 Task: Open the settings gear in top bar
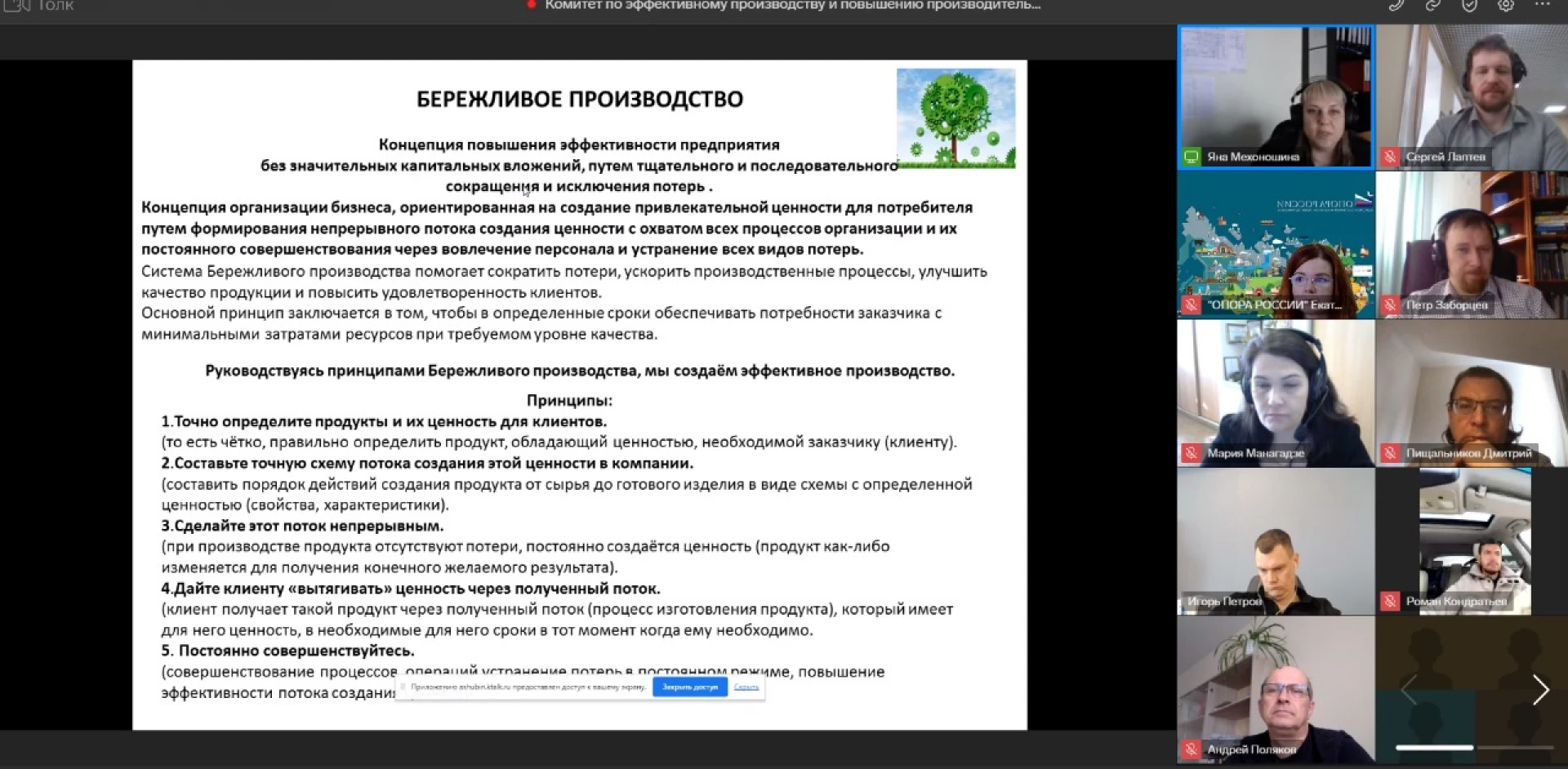[x=1506, y=5]
